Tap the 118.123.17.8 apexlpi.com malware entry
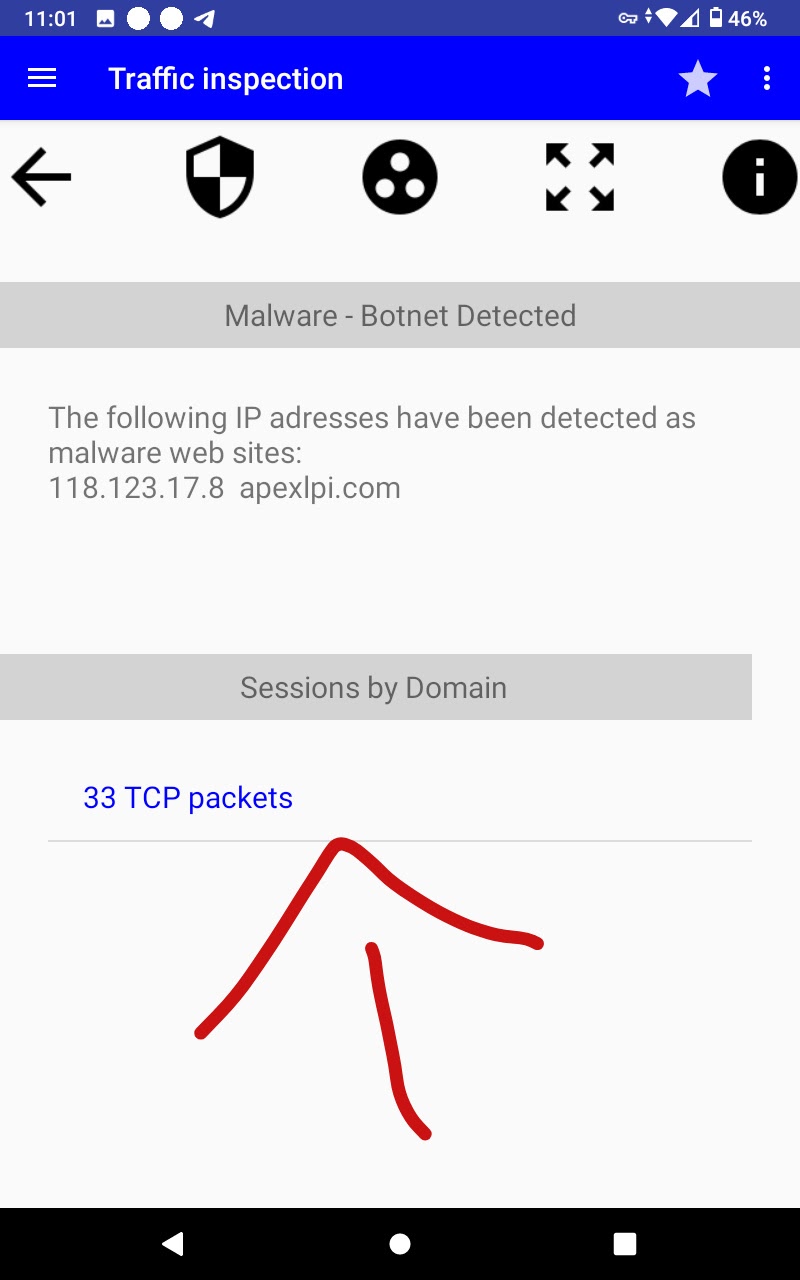The height and width of the screenshot is (1280, 800). (x=225, y=488)
